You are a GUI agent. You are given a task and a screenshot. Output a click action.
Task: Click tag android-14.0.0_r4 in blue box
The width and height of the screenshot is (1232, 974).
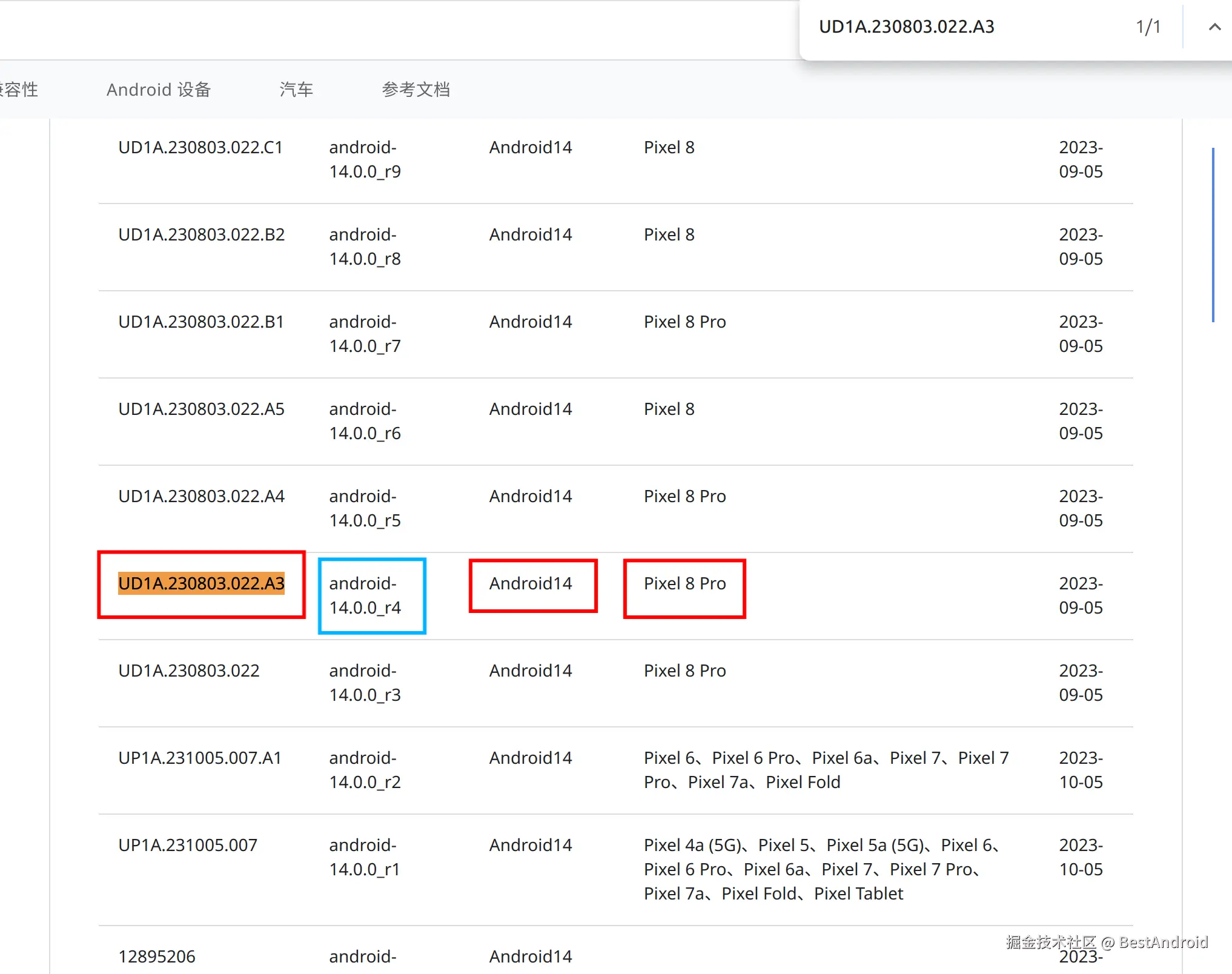pos(365,595)
